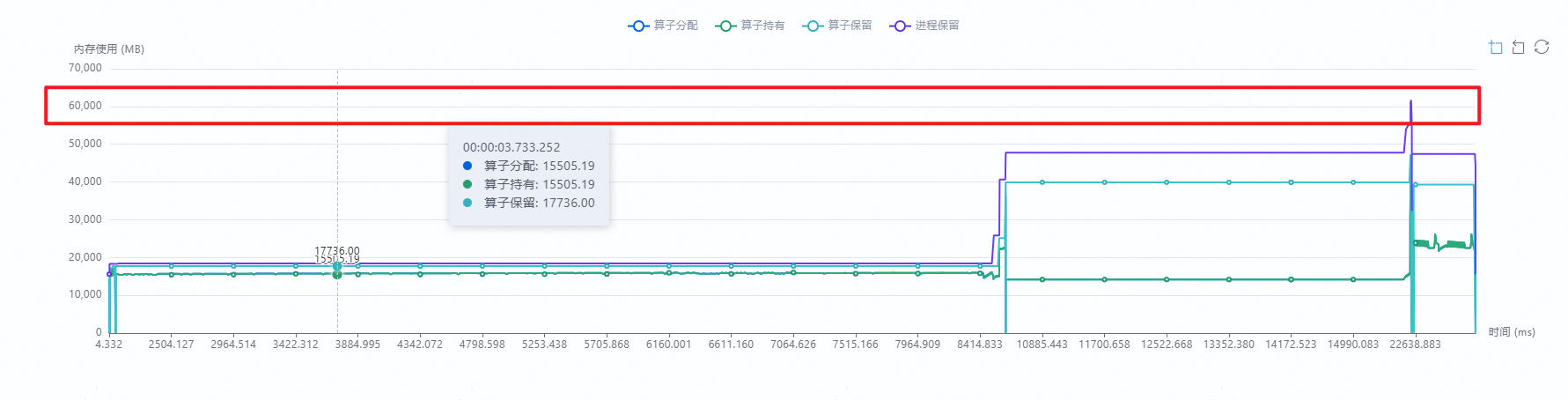Click the 14172.523 x-axis label
Image resolution: width=1568 pixels, height=400 pixels.
(x=1291, y=344)
